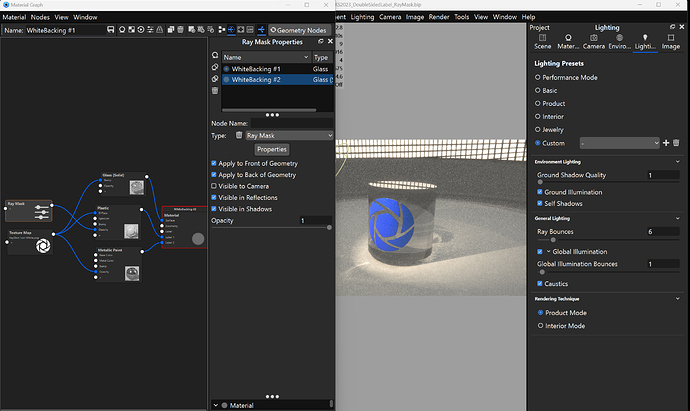Select Performance Mode lighting preset
This screenshot has width=690, height=411.
pos(537,77)
